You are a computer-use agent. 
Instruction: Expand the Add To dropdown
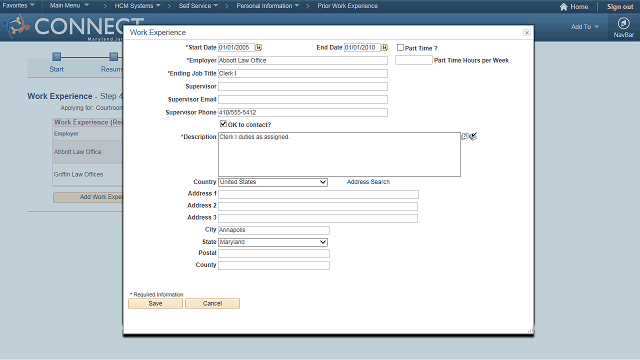pos(584,27)
